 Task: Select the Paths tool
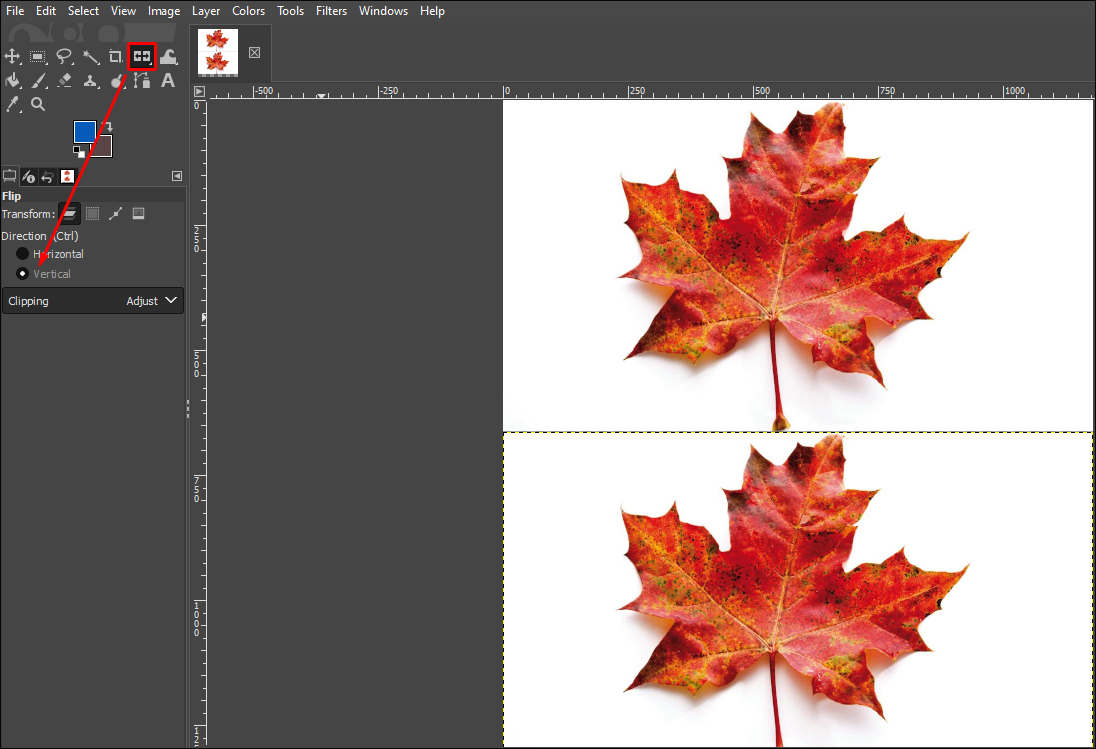tap(142, 80)
